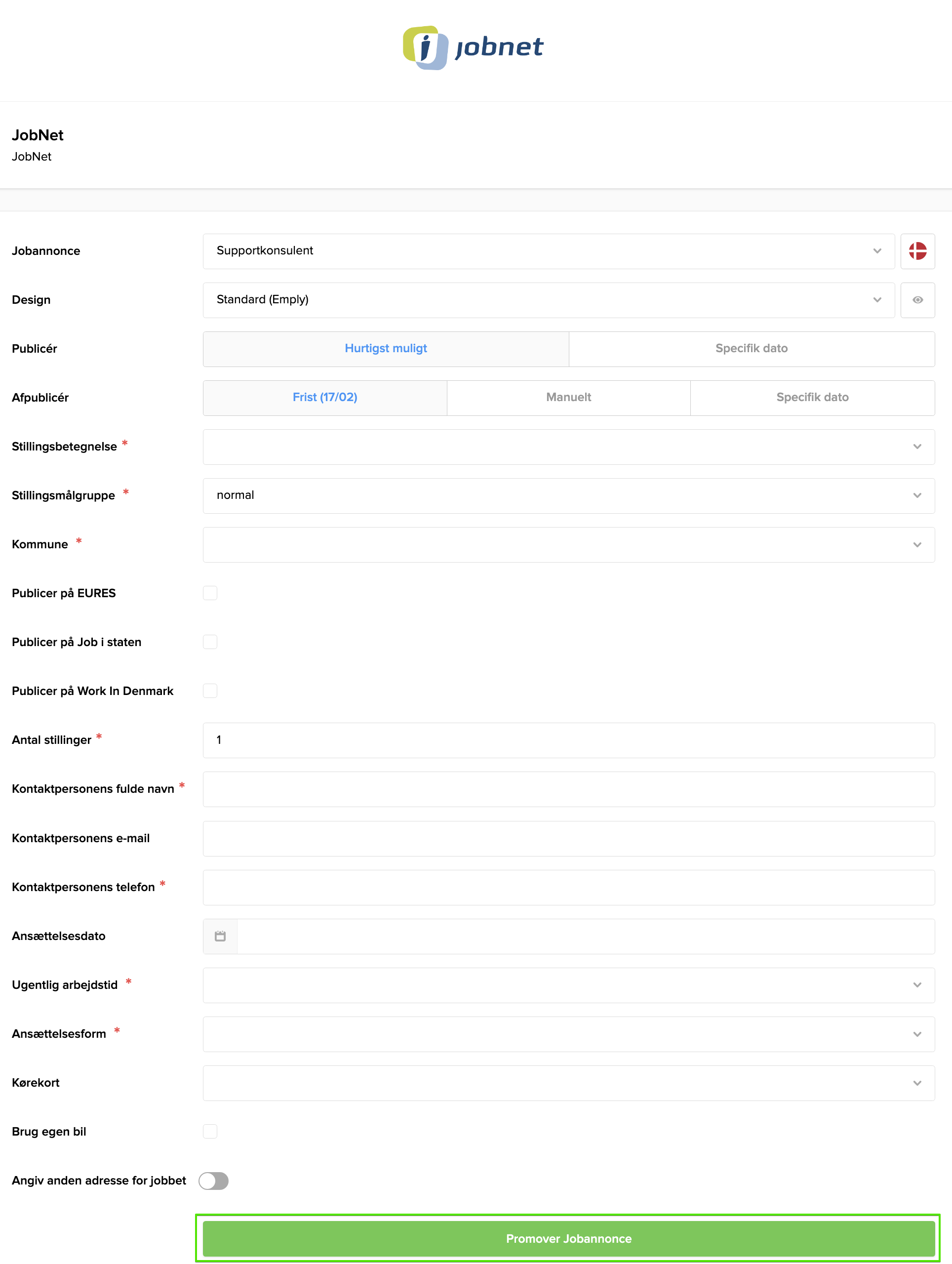Tick the Brug egen bil checkbox
Viewport: 952px width, 1264px height.
pos(210,1132)
